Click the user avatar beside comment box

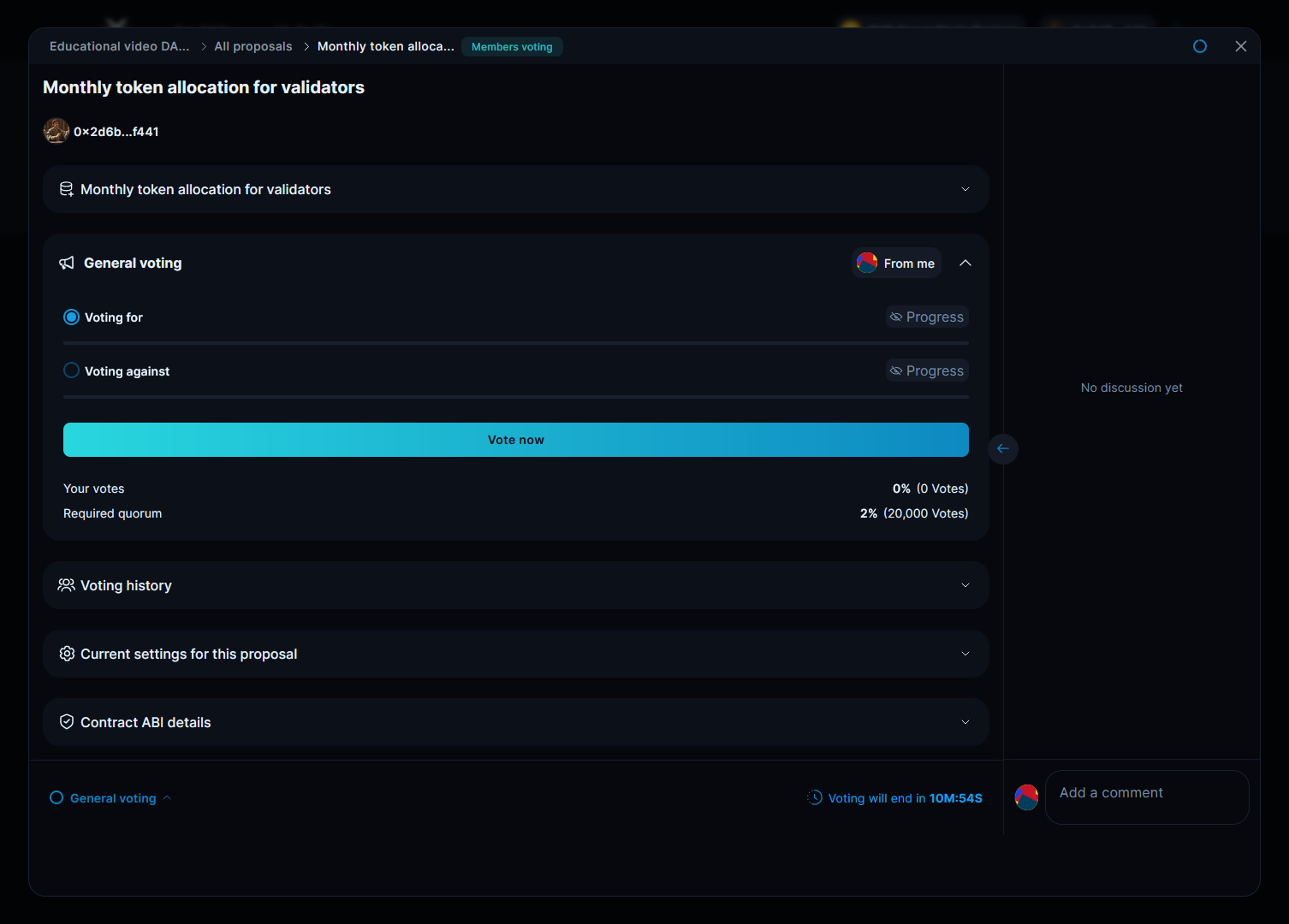[1026, 797]
